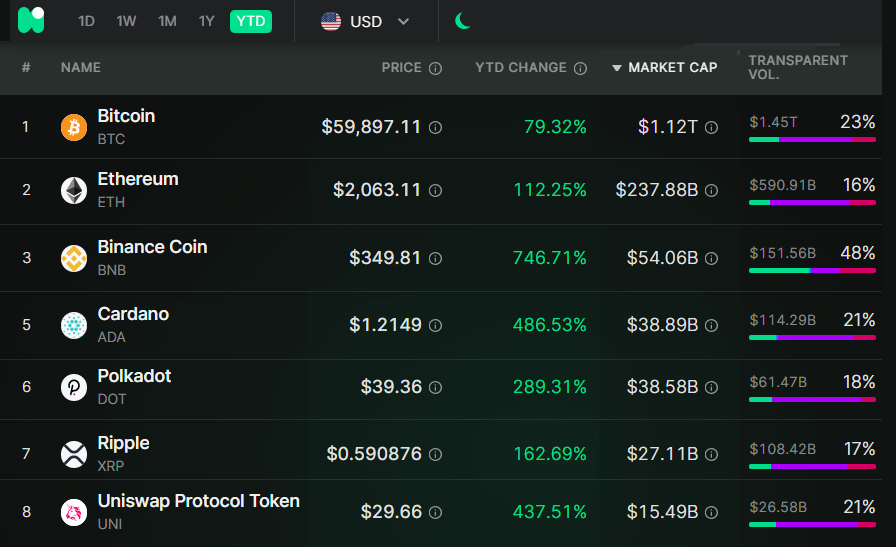896x547 pixels.
Task: Open the Ripple asset link
Action: click(123, 443)
